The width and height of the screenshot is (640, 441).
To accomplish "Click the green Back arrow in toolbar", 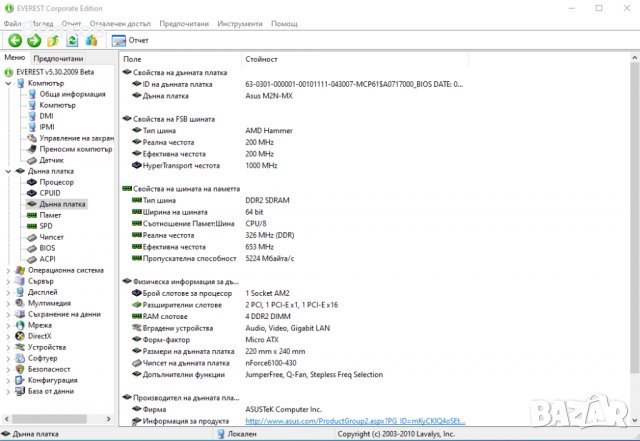I will pyautogui.click(x=15, y=40).
